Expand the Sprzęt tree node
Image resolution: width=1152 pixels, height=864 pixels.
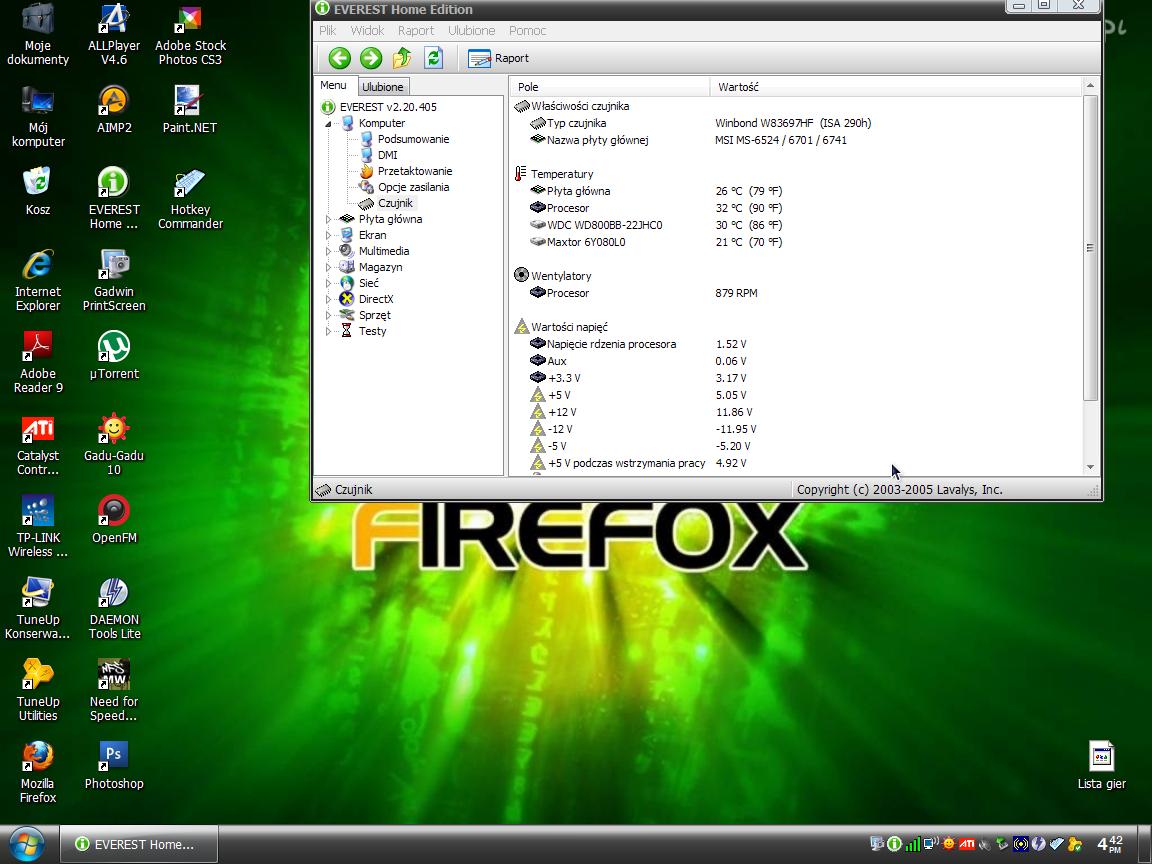coord(328,315)
